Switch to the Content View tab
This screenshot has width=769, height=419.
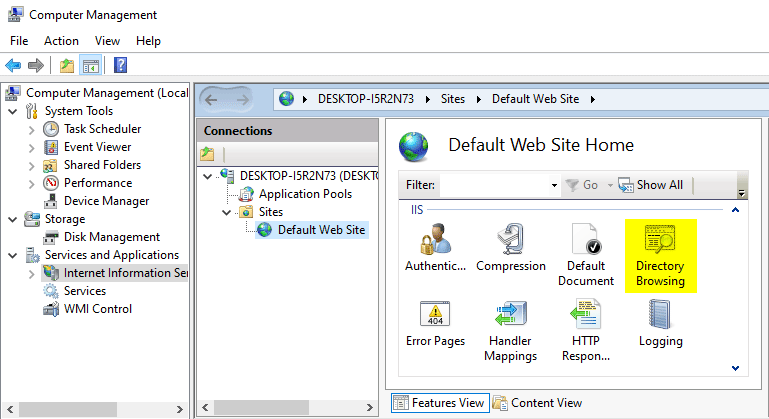pyautogui.click(x=538, y=403)
